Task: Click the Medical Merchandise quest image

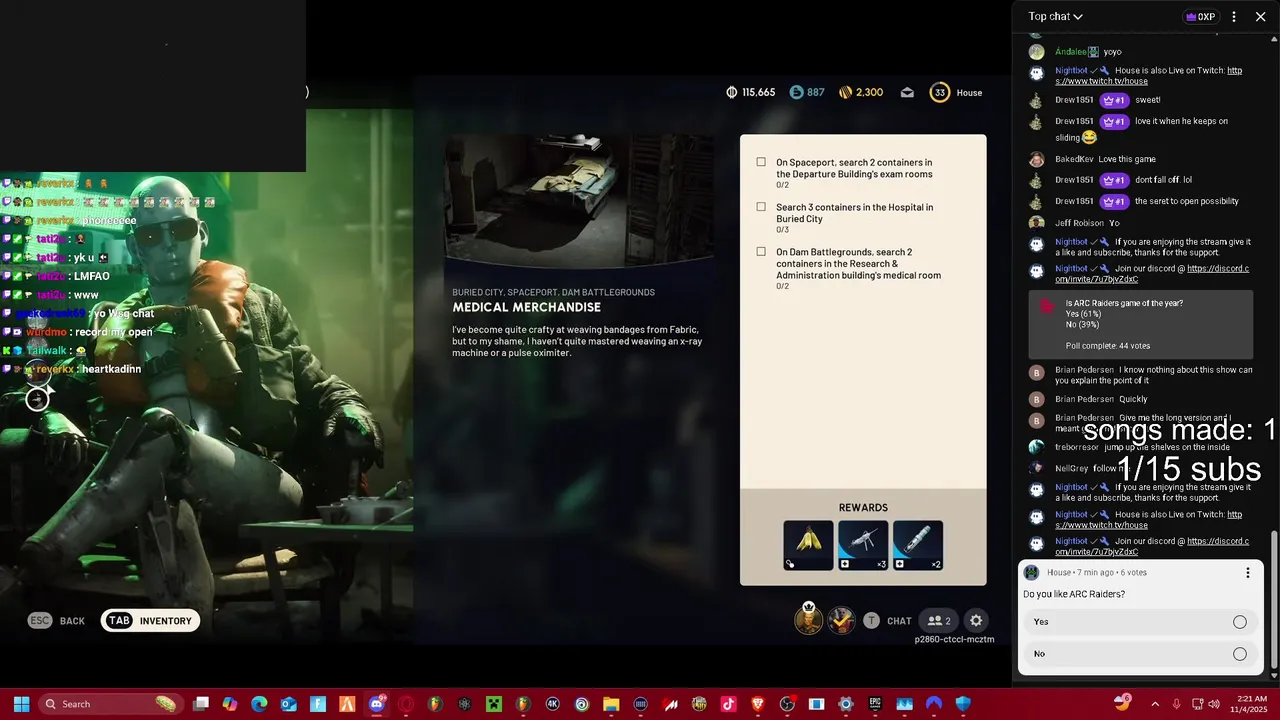Action: (579, 202)
